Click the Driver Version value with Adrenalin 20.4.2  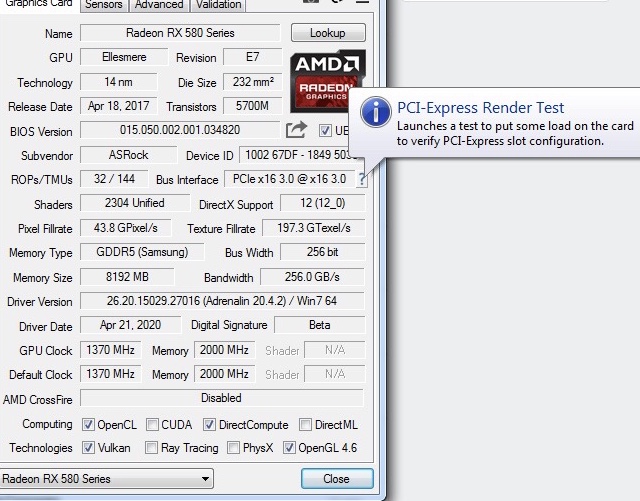[222, 301]
